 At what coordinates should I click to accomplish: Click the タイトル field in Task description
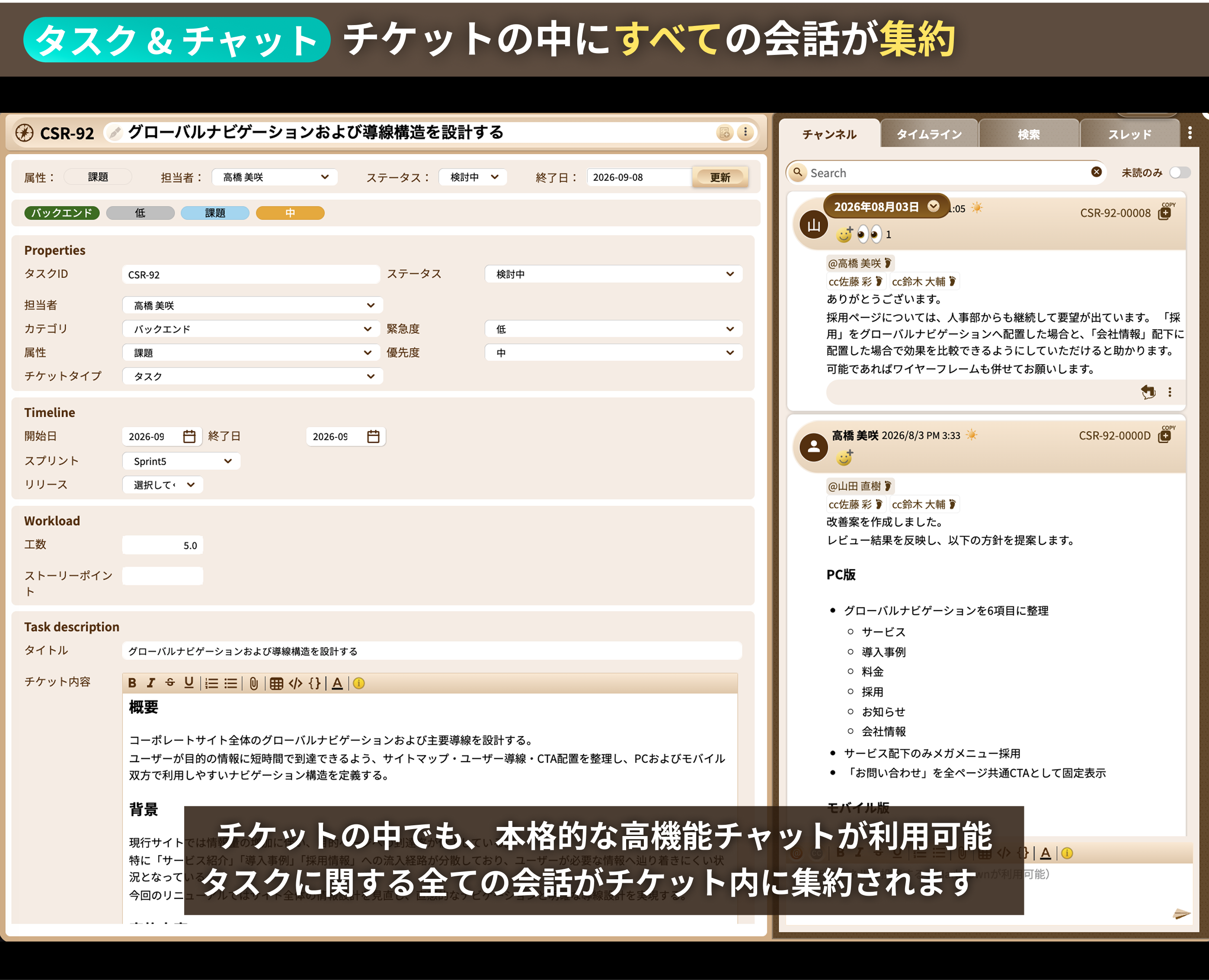(x=432, y=651)
